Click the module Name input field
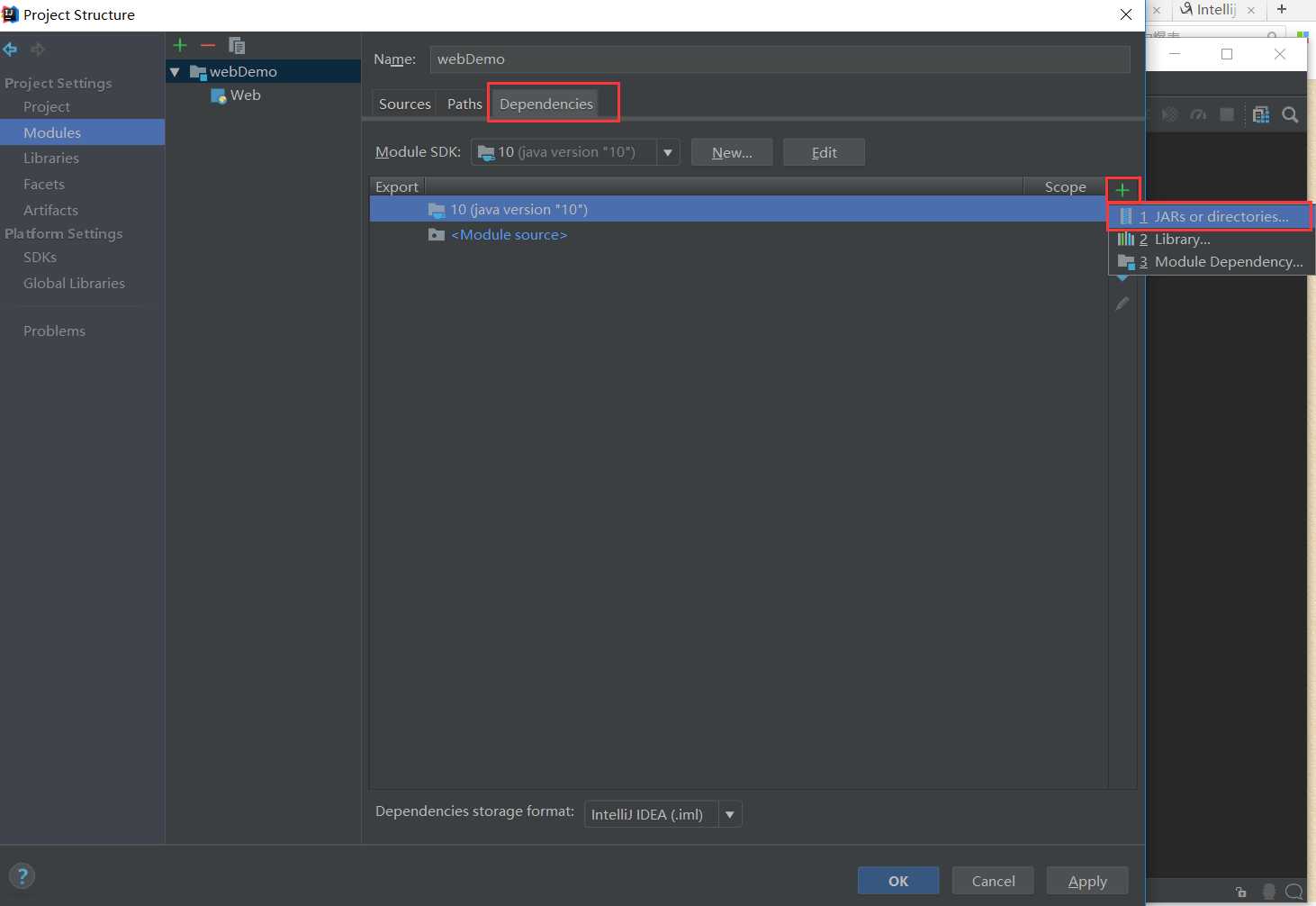Screen dimensions: 1316x906 [x=780, y=59]
